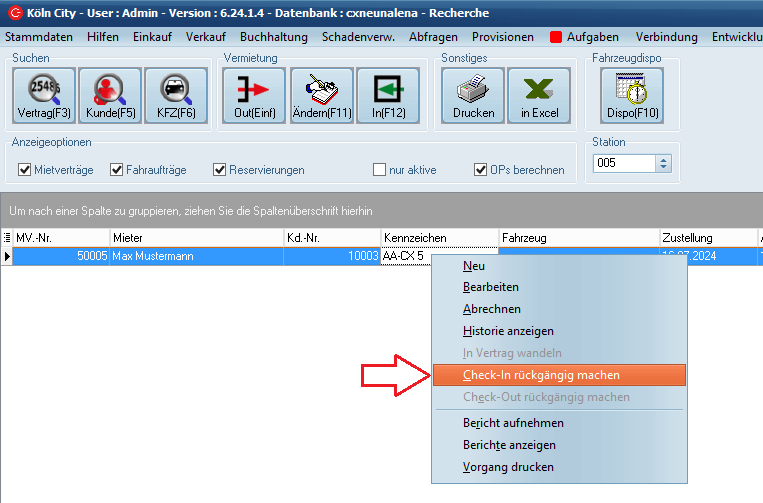Click Vorgang drucken in context menu

click(508, 467)
